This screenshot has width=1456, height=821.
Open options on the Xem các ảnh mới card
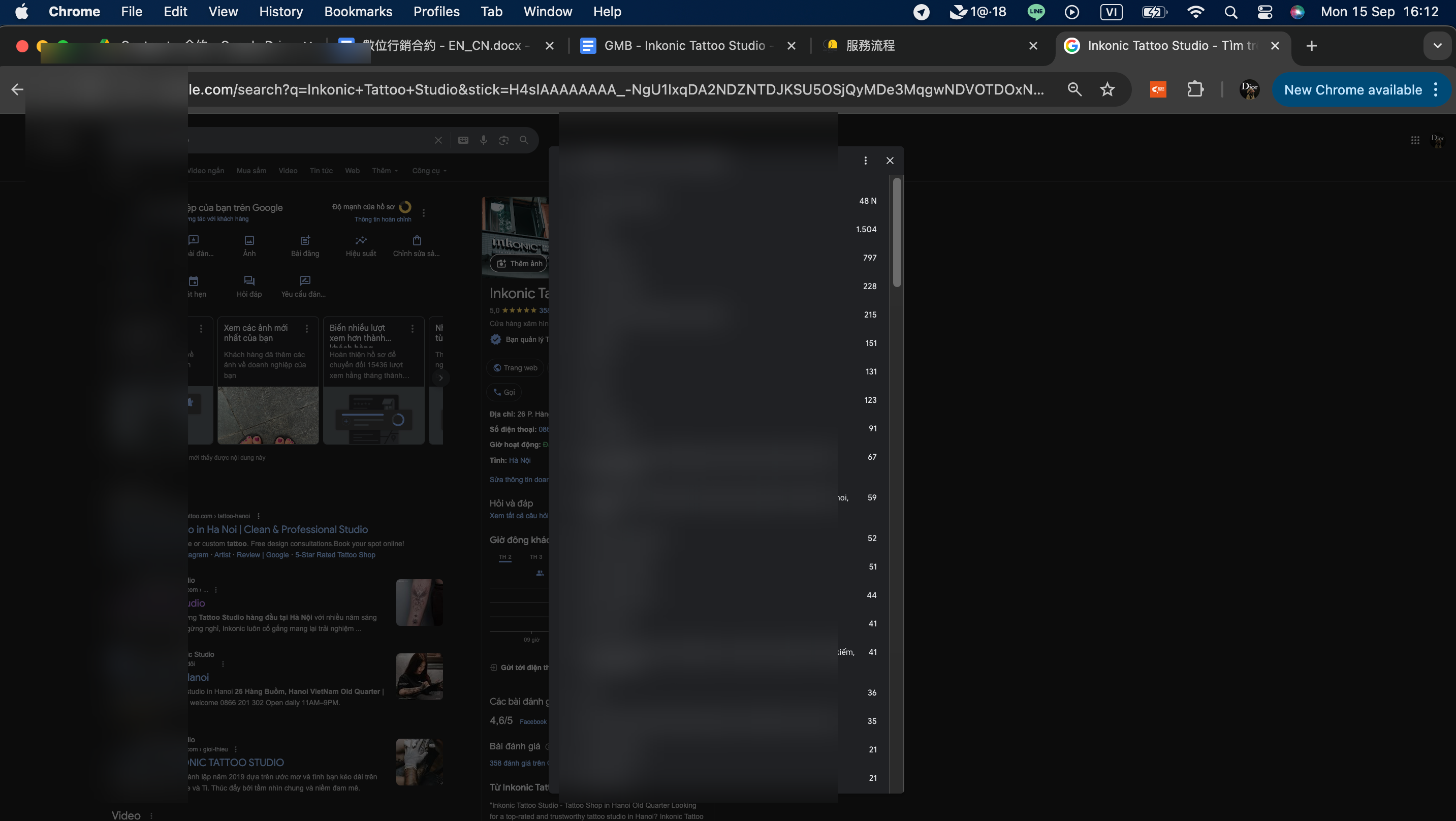(307, 329)
